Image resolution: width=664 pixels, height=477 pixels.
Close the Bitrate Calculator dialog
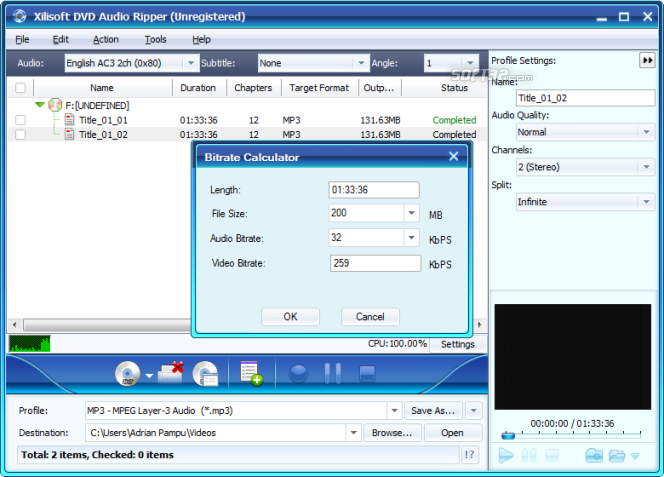[454, 156]
